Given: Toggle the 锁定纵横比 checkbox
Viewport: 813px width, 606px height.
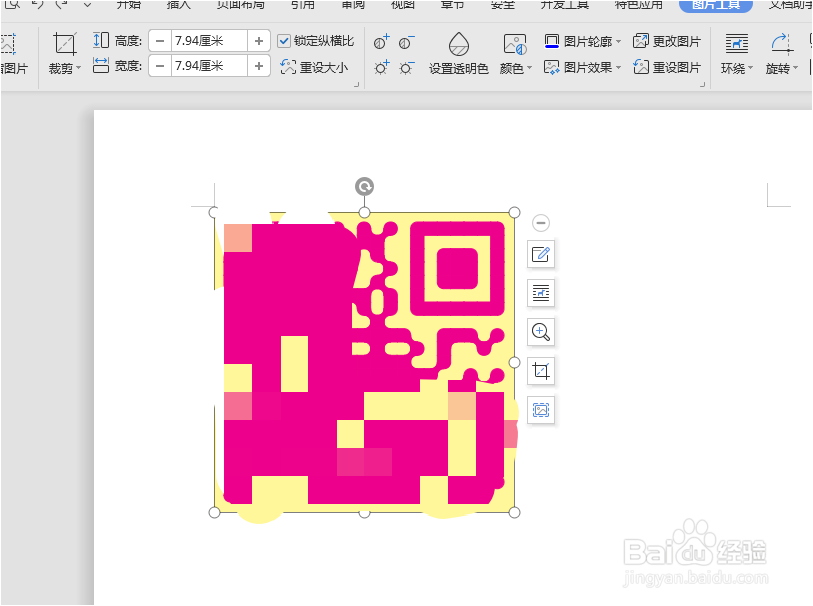Looking at the screenshot, I should (284, 40).
